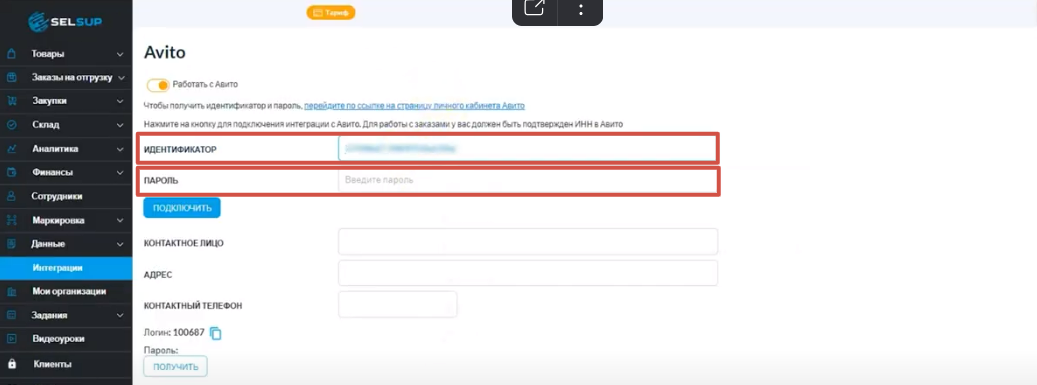Image resolution: width=1037 pixels, height=385 pixels.
Task: Click the Задания icon
Action: [11, 316]
